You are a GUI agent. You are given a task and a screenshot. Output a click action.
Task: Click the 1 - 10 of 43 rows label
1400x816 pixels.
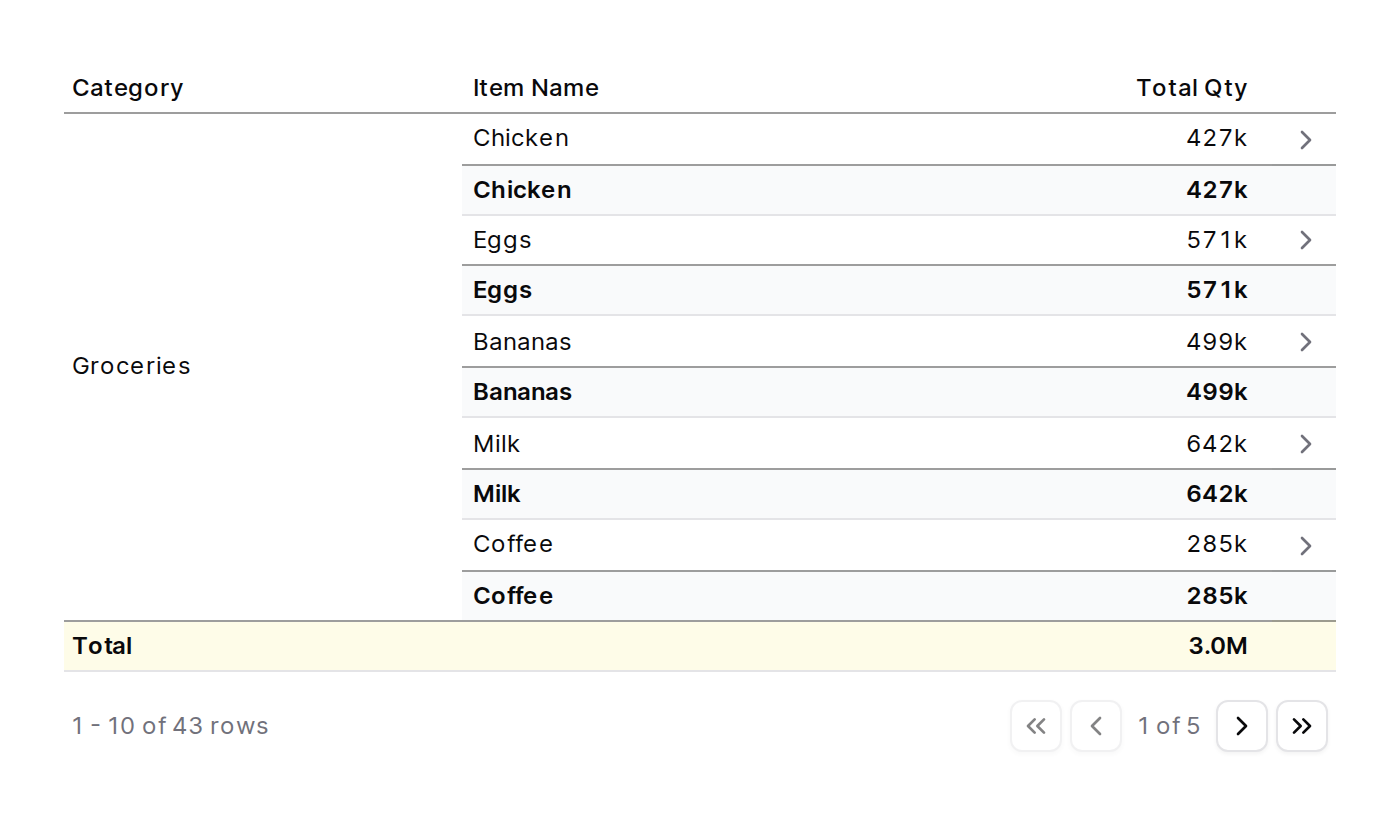pyautogui.click(x=170, y=726)
